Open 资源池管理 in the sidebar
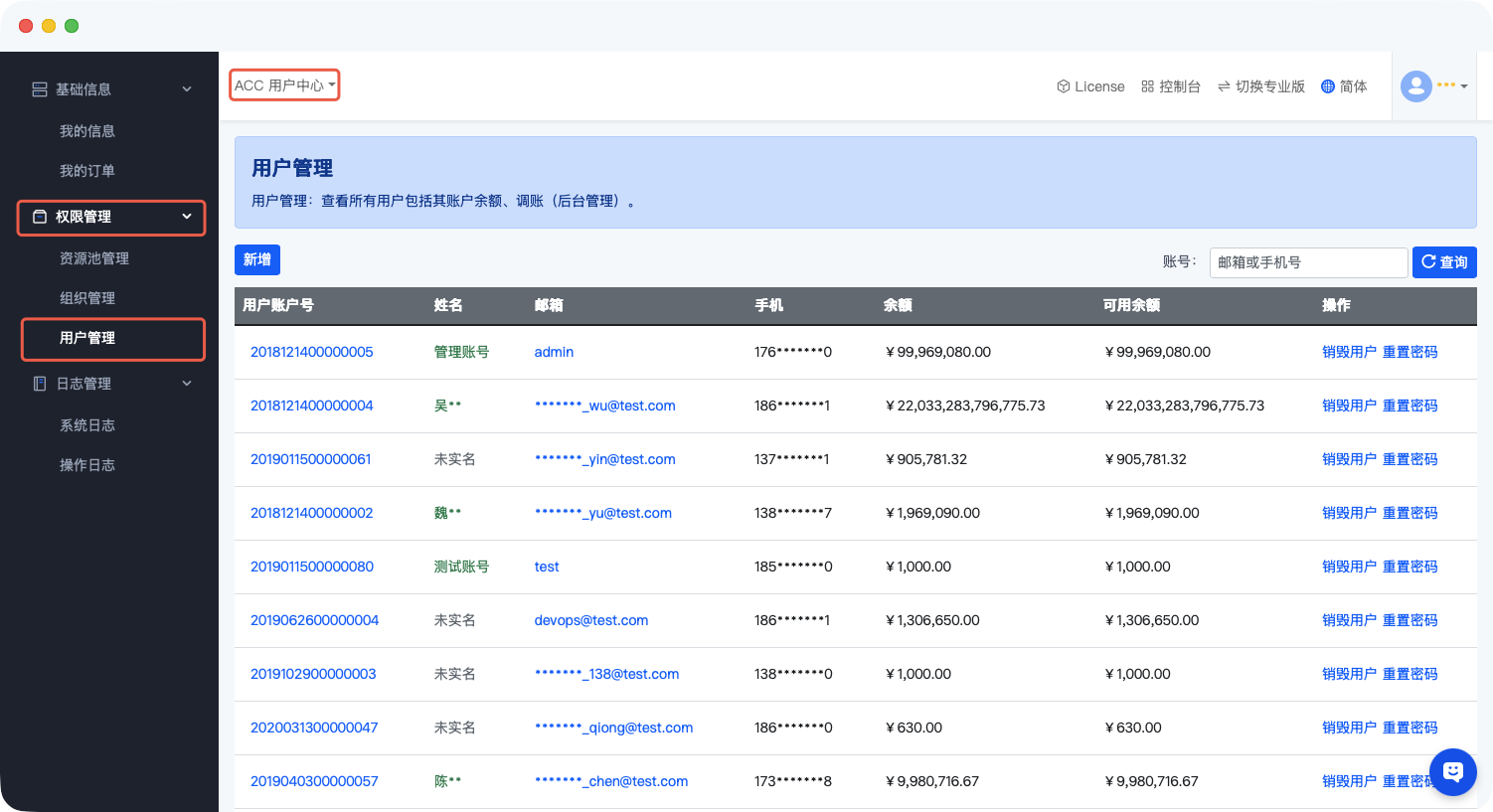This screenshot has height=812, width=1493. point(94,258)
